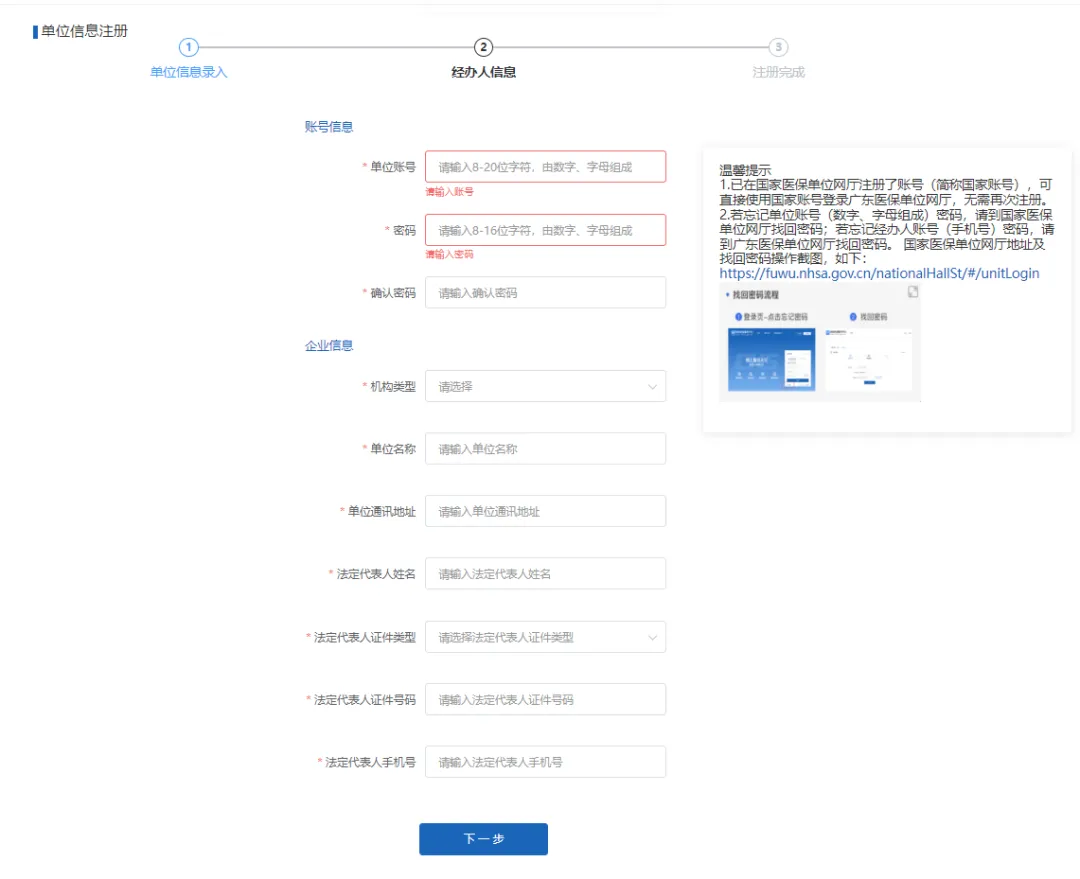Click the 确认密码 input field

pos(545,293)
